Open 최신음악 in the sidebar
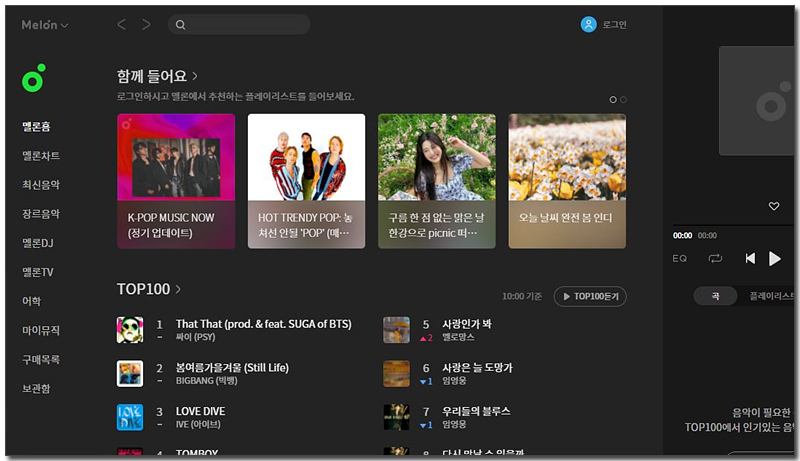This screenshot has height=461, width=800. click(x=41, y=185)
